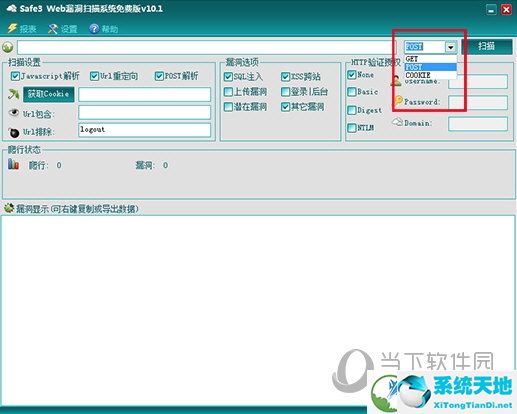
Task: Focus the Url包含 input field
Action: (x=144, y=112)
